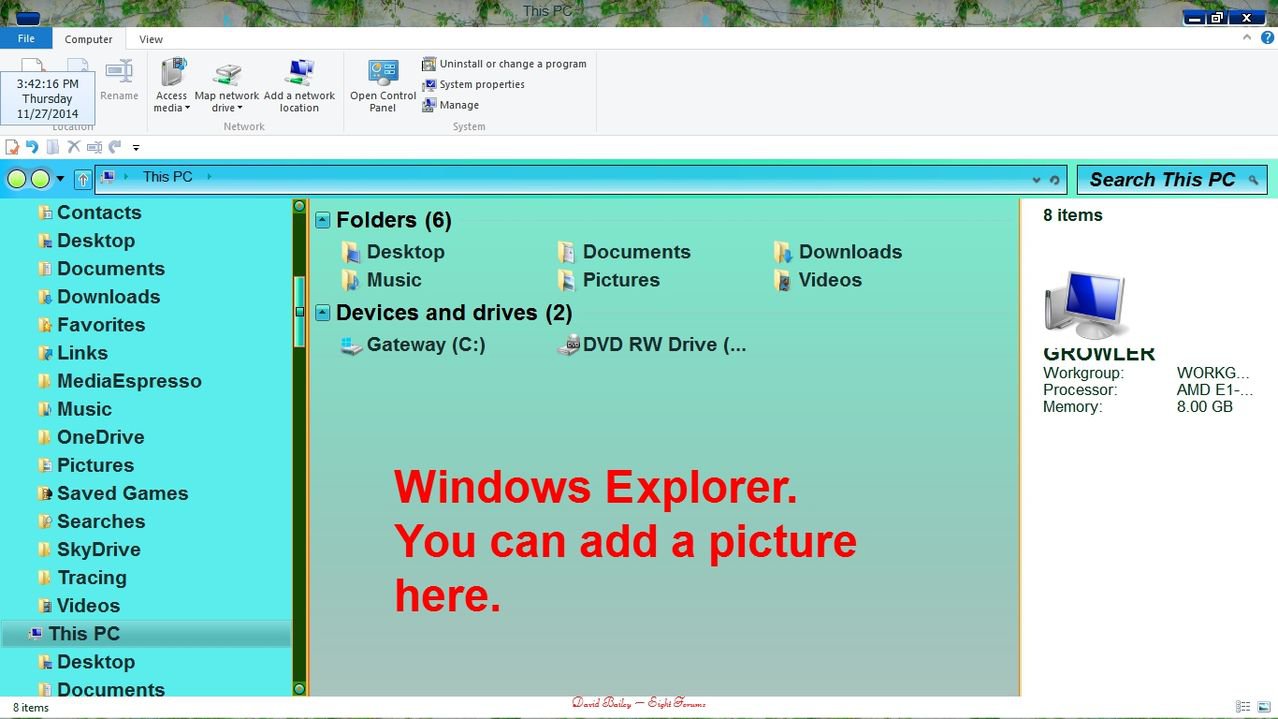
Task: Click the Search This PC box
Action: [x=1165, y=180]
